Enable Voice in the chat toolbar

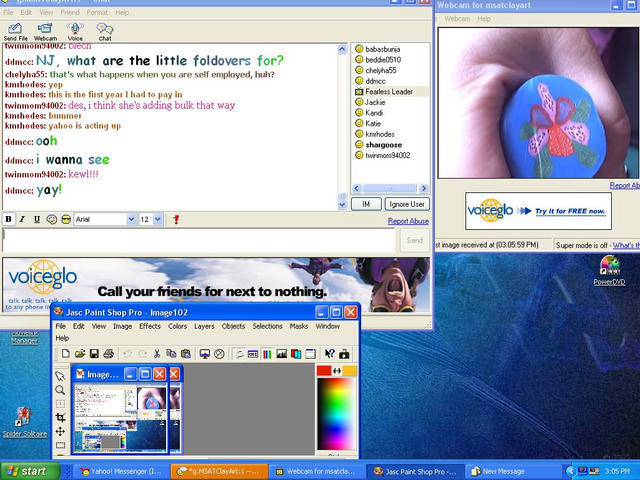pos(75,32)
